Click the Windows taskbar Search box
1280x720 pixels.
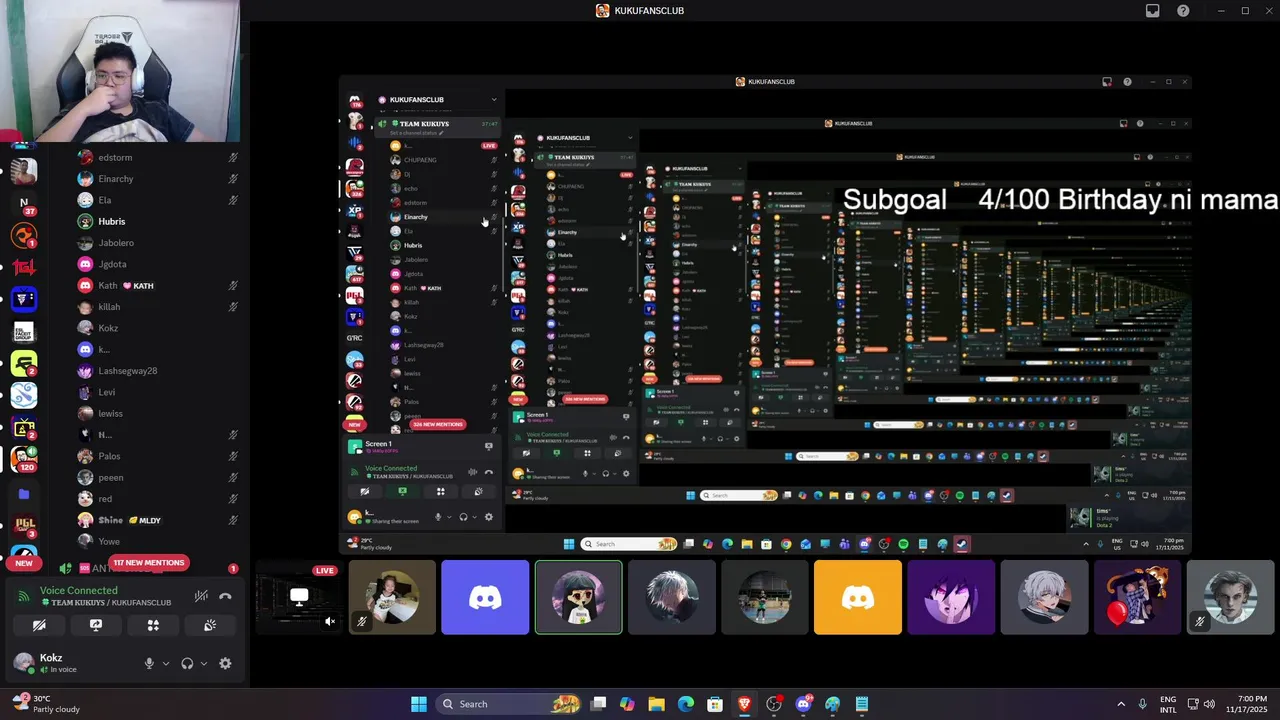510,704
